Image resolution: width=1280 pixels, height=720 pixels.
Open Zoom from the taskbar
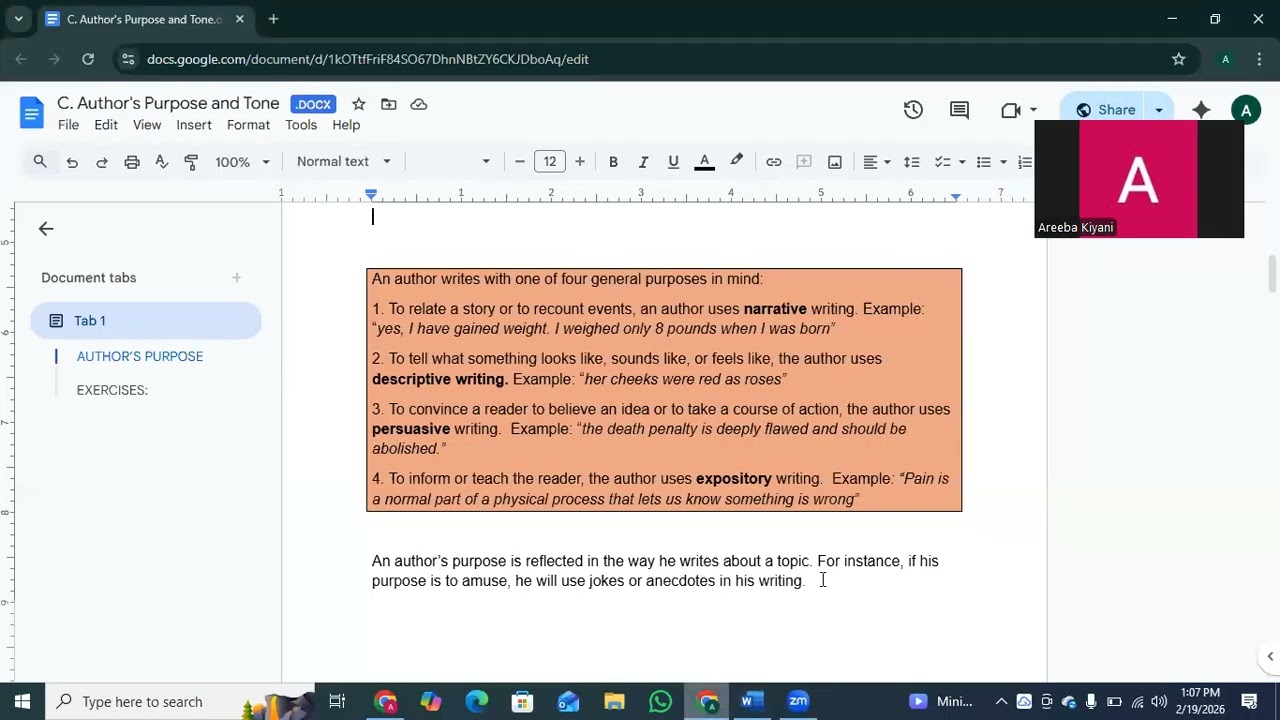click(798, 701)
